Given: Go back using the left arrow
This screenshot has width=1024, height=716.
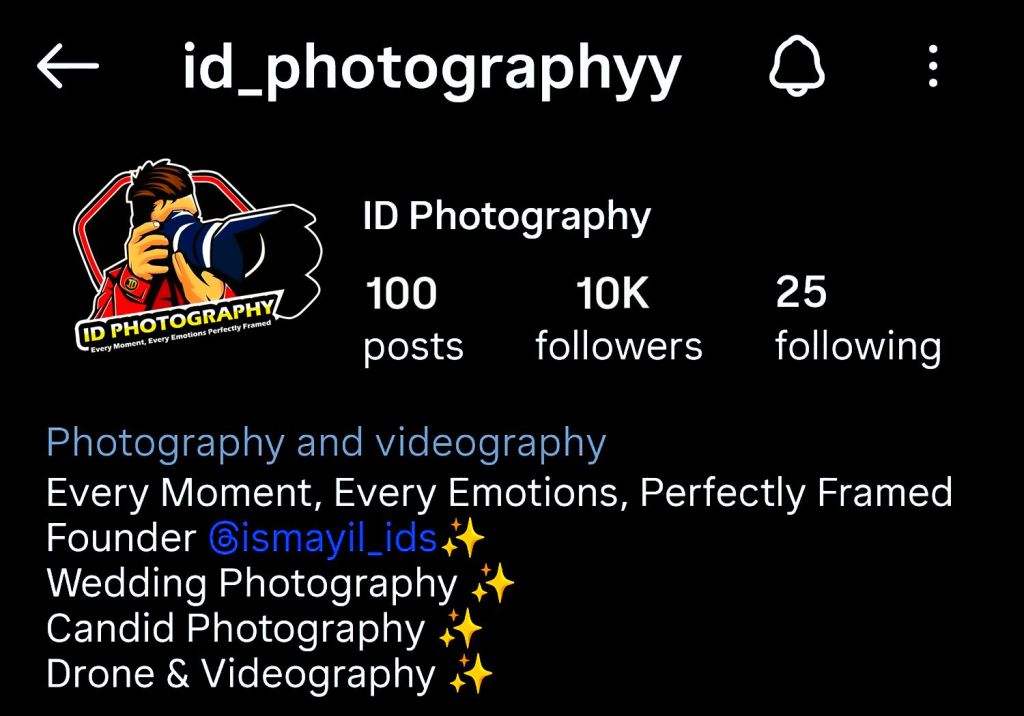Looking at the screenshot, I should click(68, 66).
